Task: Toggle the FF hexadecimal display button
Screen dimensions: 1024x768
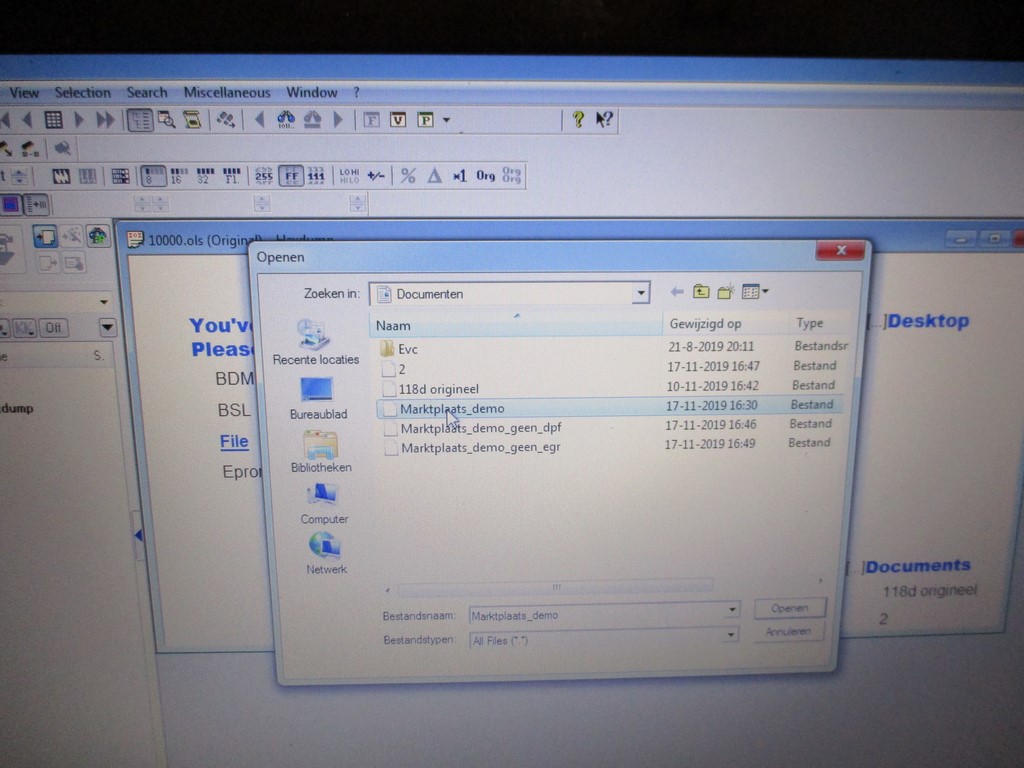Action: pyautogui.click(x=291, y=176)
